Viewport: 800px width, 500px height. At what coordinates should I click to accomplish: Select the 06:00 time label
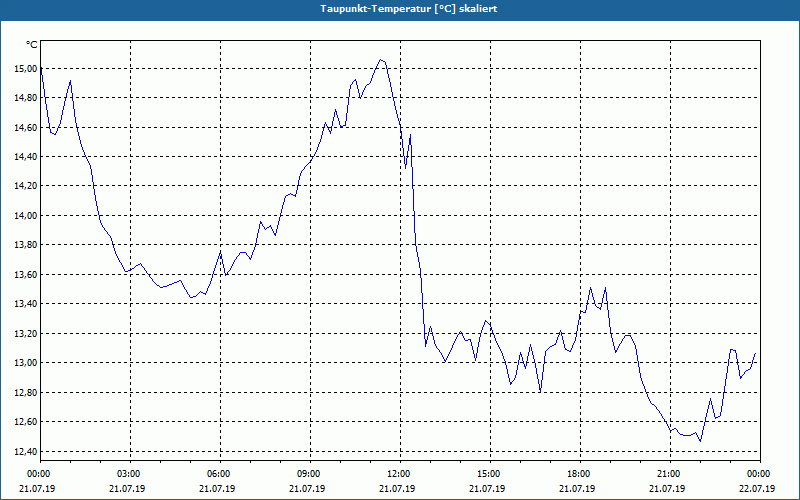[x=219, y=474]
